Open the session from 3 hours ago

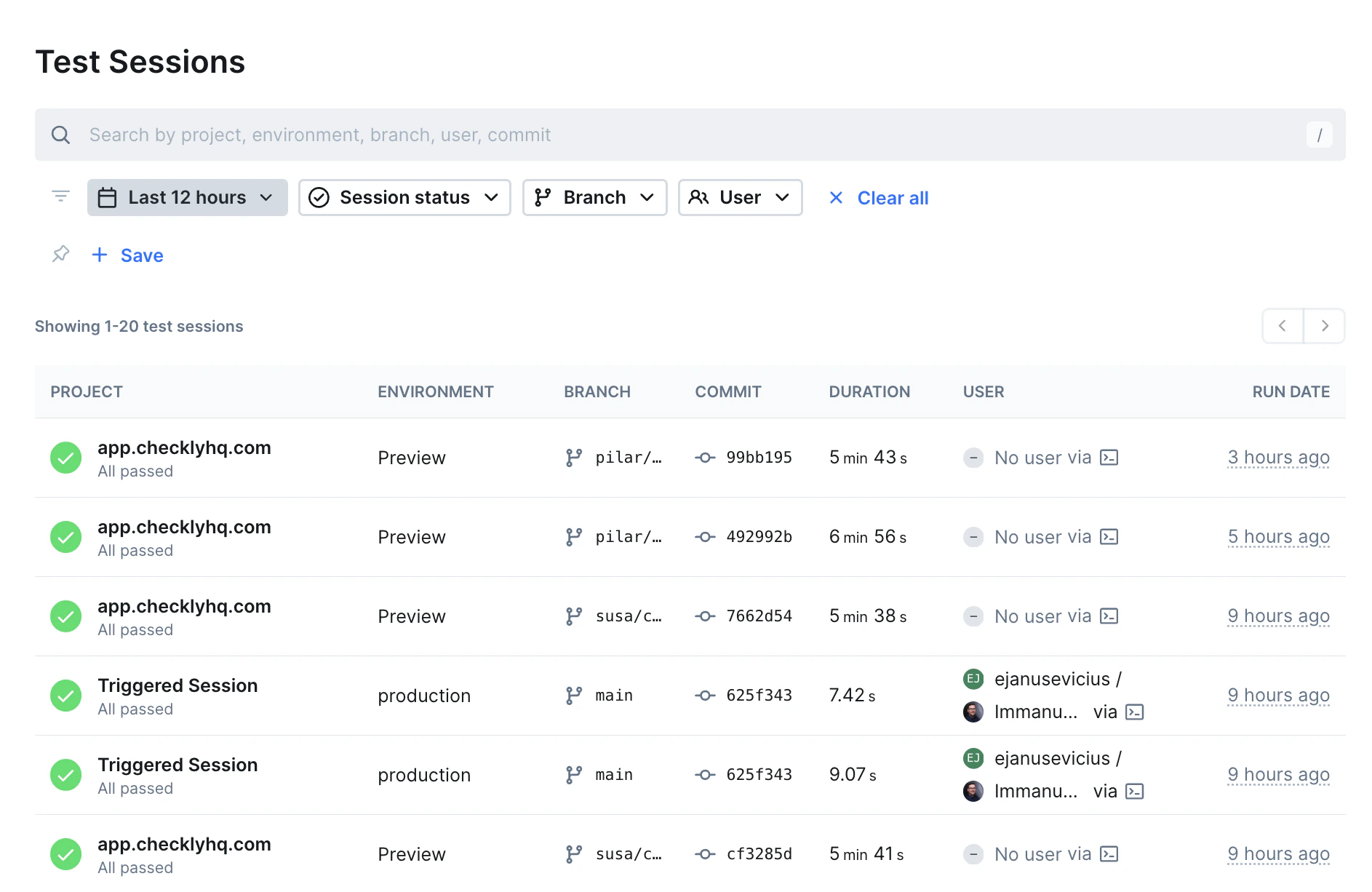point(1277,458)
